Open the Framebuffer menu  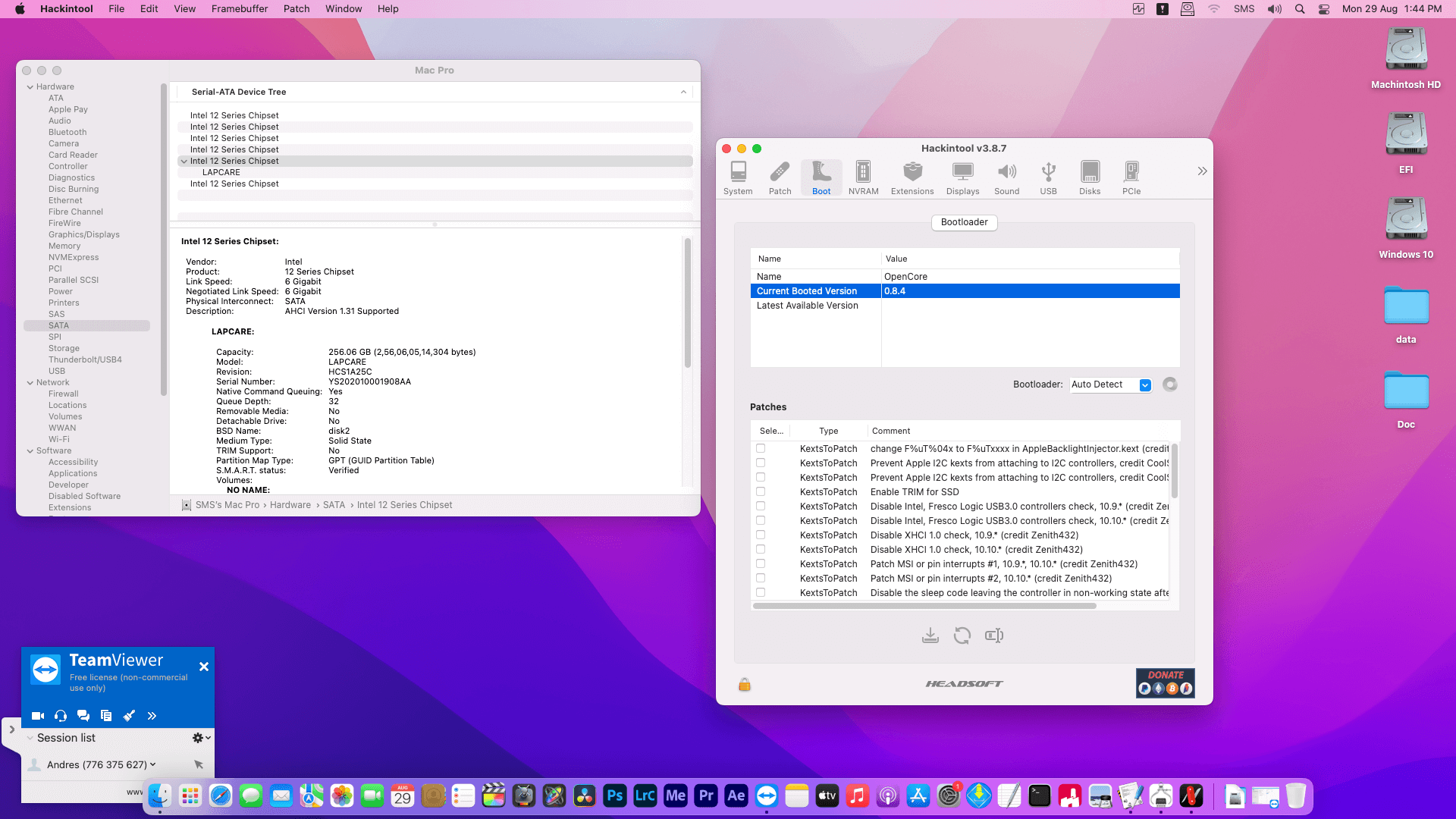(x=239, y=9)
